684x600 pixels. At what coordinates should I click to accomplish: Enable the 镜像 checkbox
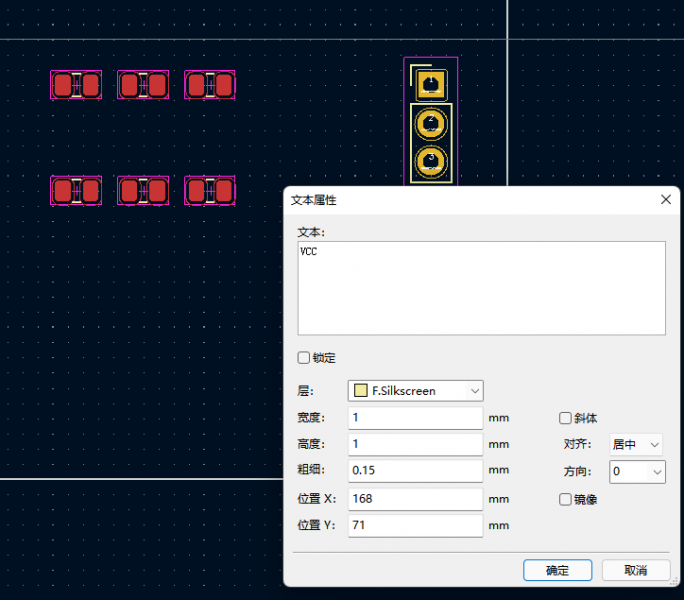(x=565, y=499)
